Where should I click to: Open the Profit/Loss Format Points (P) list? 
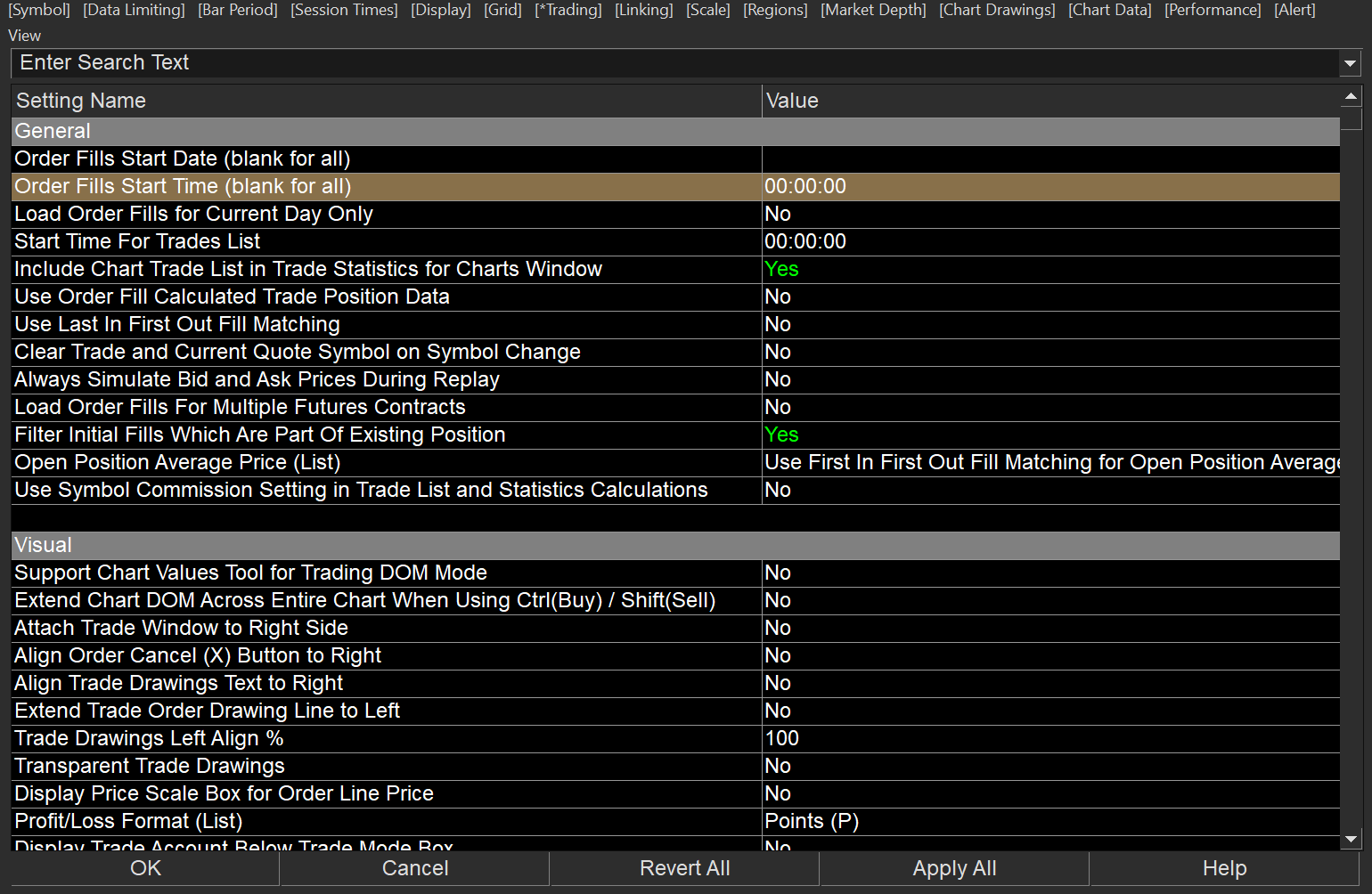1051,821
